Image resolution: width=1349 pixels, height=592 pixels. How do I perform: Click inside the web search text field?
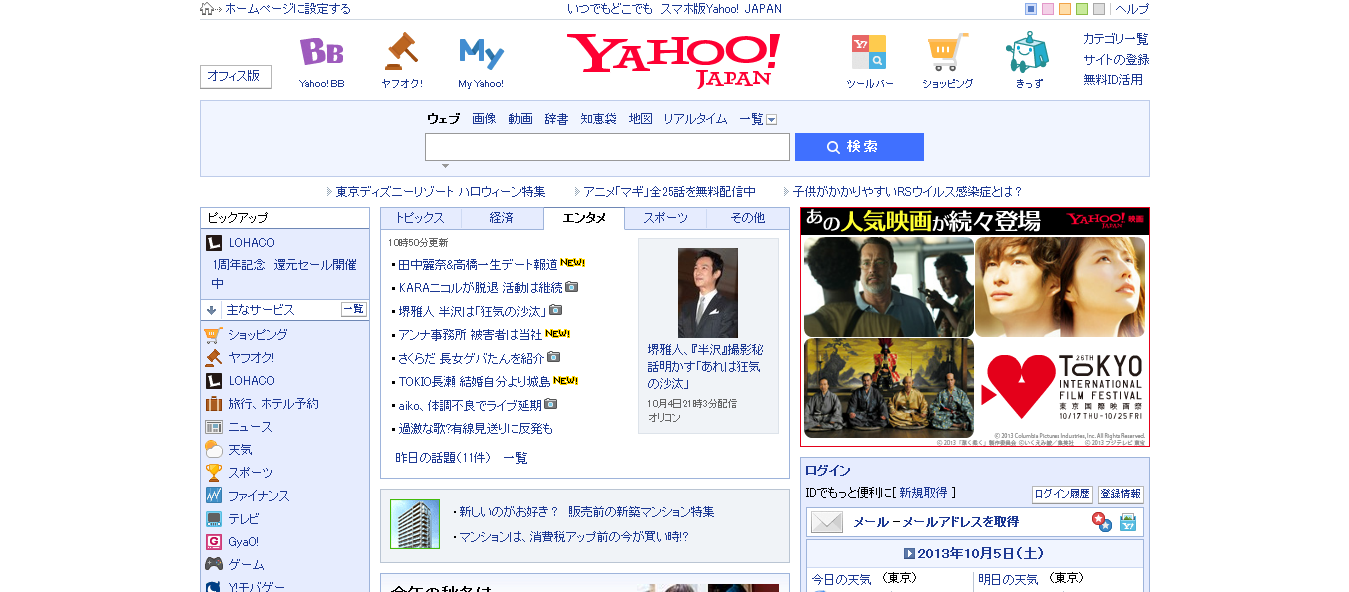(607, 147)
